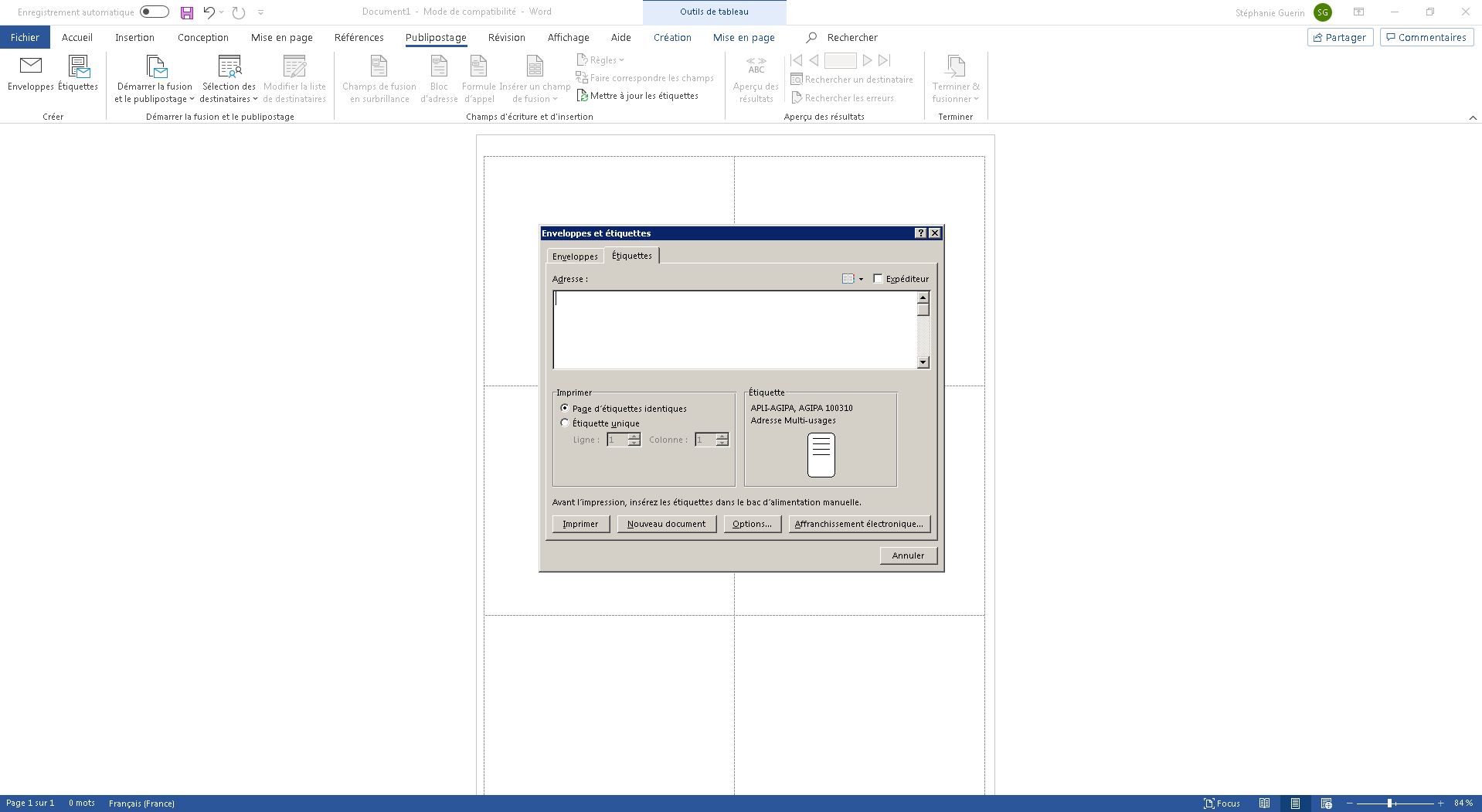Open the Révision ribbon tab
The height and width of the screenshot is (812, 1482).
pos(506,37)
